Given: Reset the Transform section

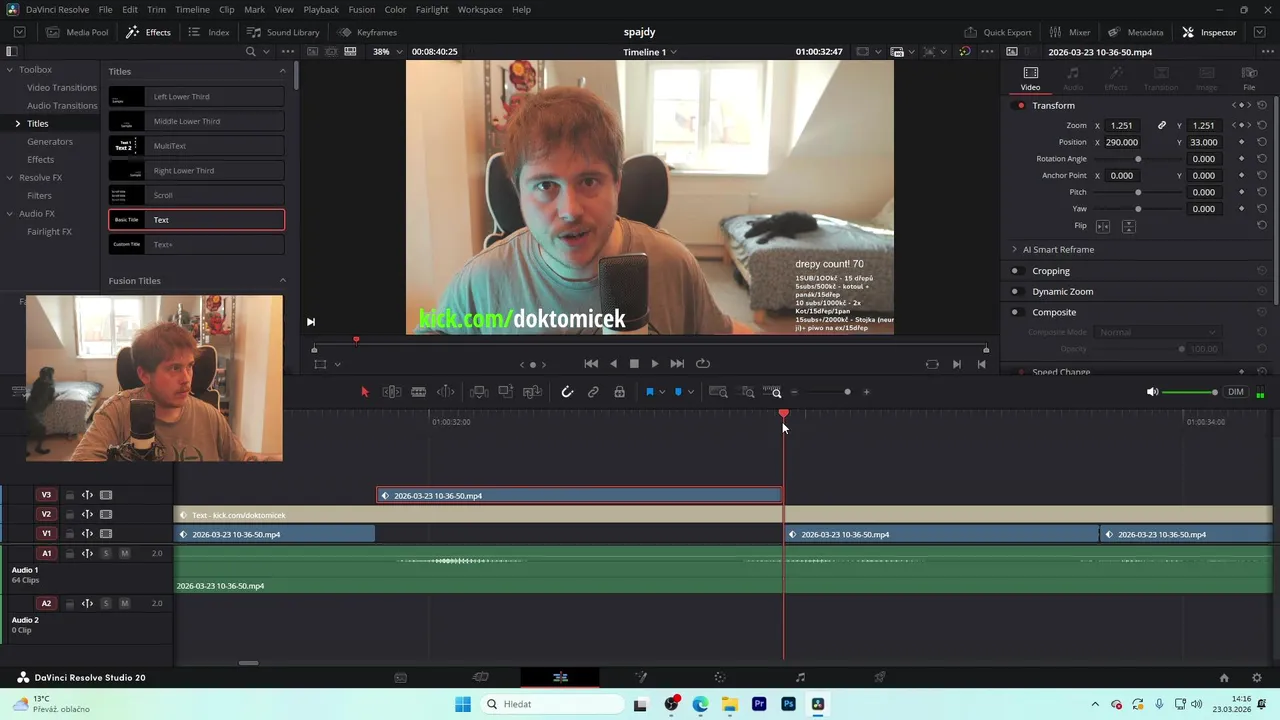Looking at the screenshot, I should [x=1262, y=106].
